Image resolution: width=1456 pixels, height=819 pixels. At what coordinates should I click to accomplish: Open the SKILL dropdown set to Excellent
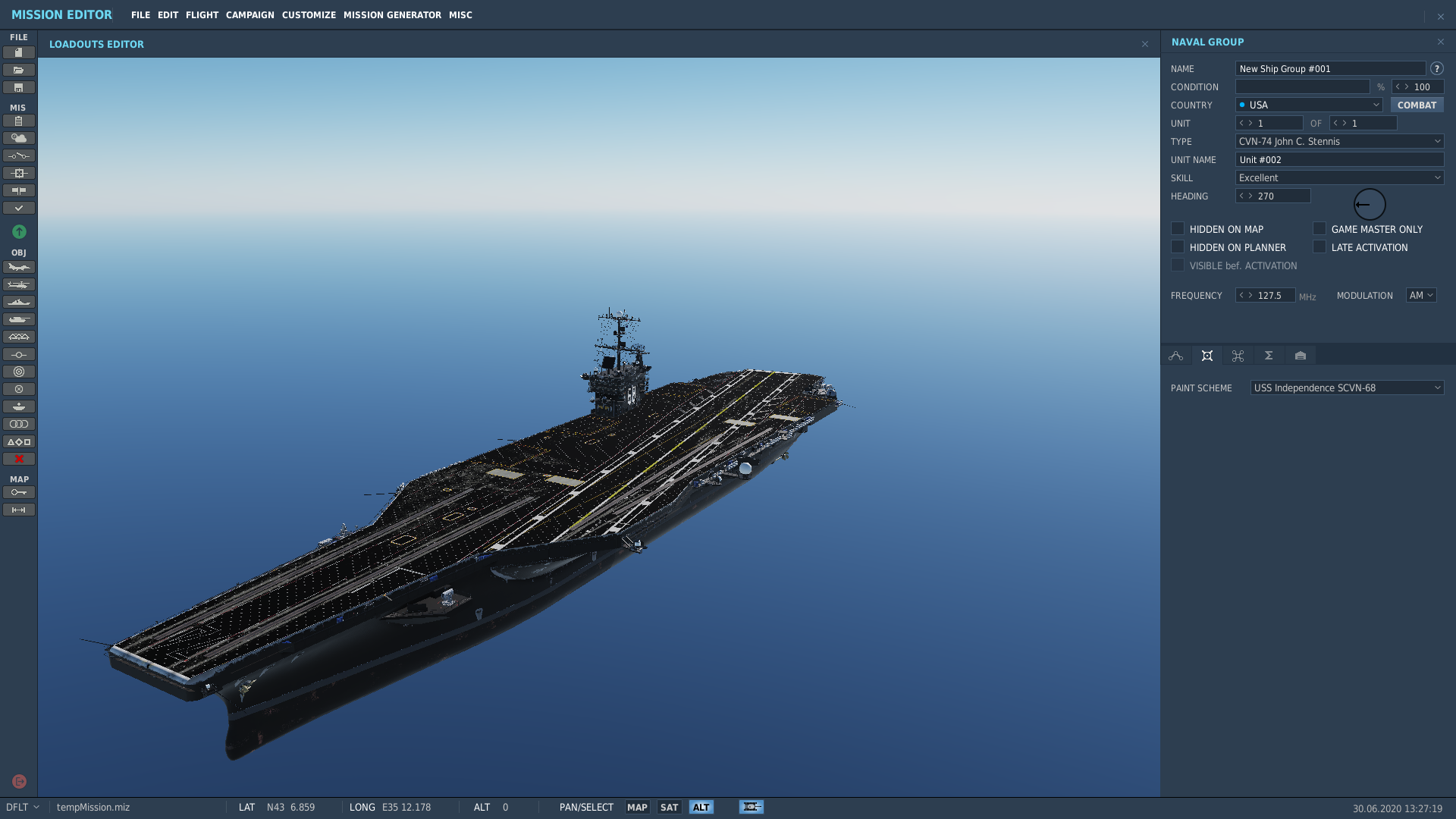[x=1339, y=177]
